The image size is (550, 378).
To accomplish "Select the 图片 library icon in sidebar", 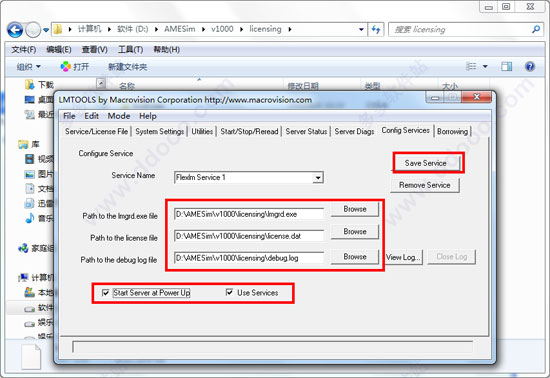I will click(x=29, y=174).
